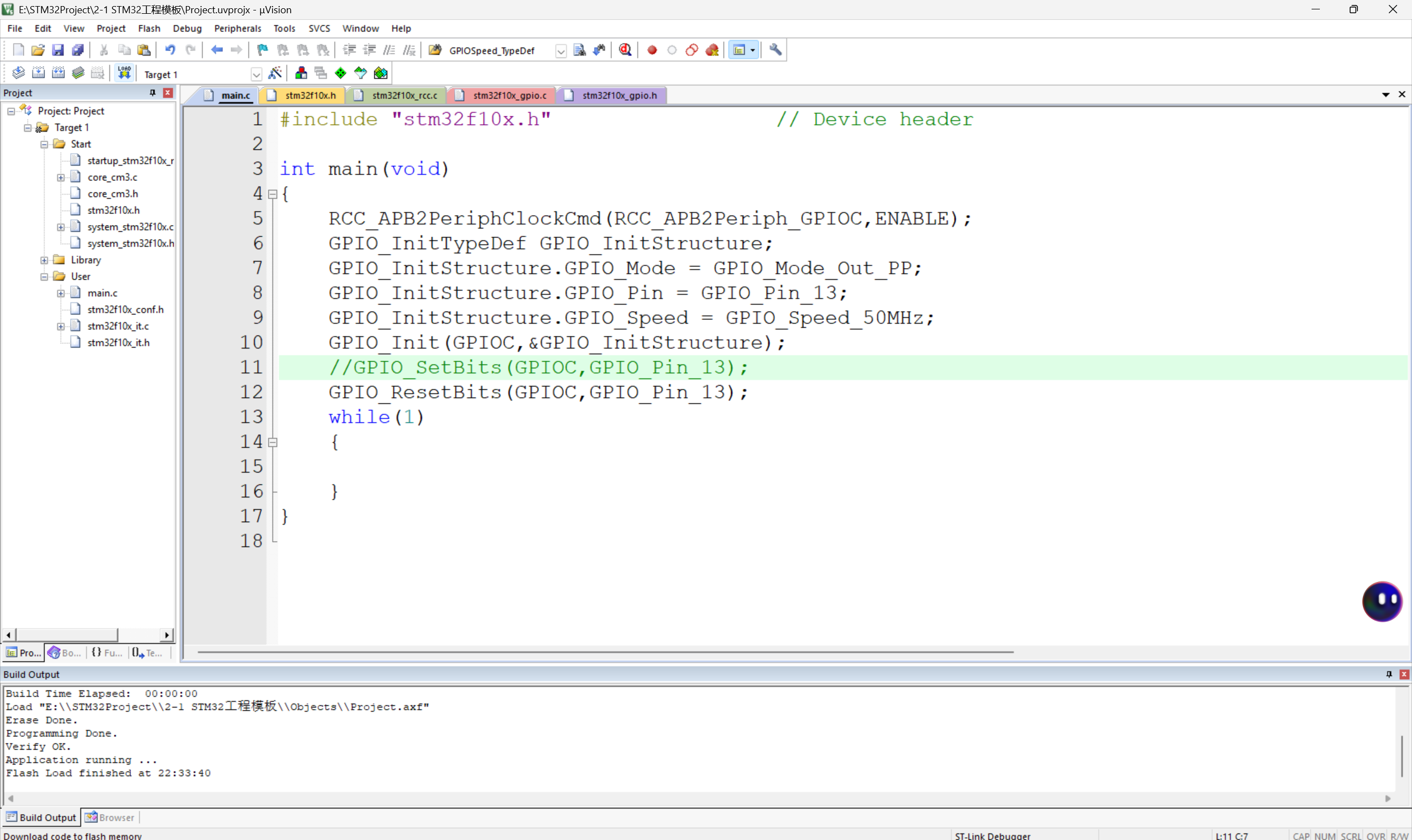The height and width of the screenshot is (840, 1412).
Task: Switch to Browser output tab
Action: tap(110, 817)
